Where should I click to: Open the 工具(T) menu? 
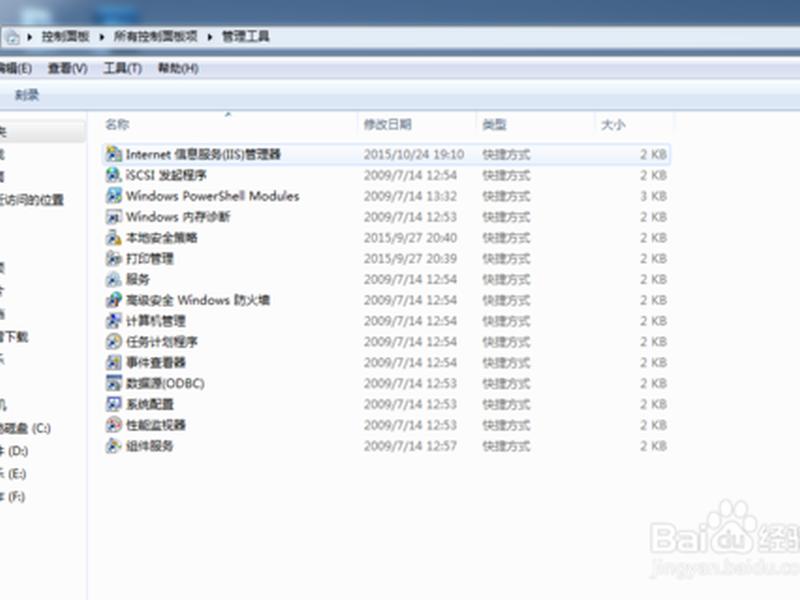point(122,68)
